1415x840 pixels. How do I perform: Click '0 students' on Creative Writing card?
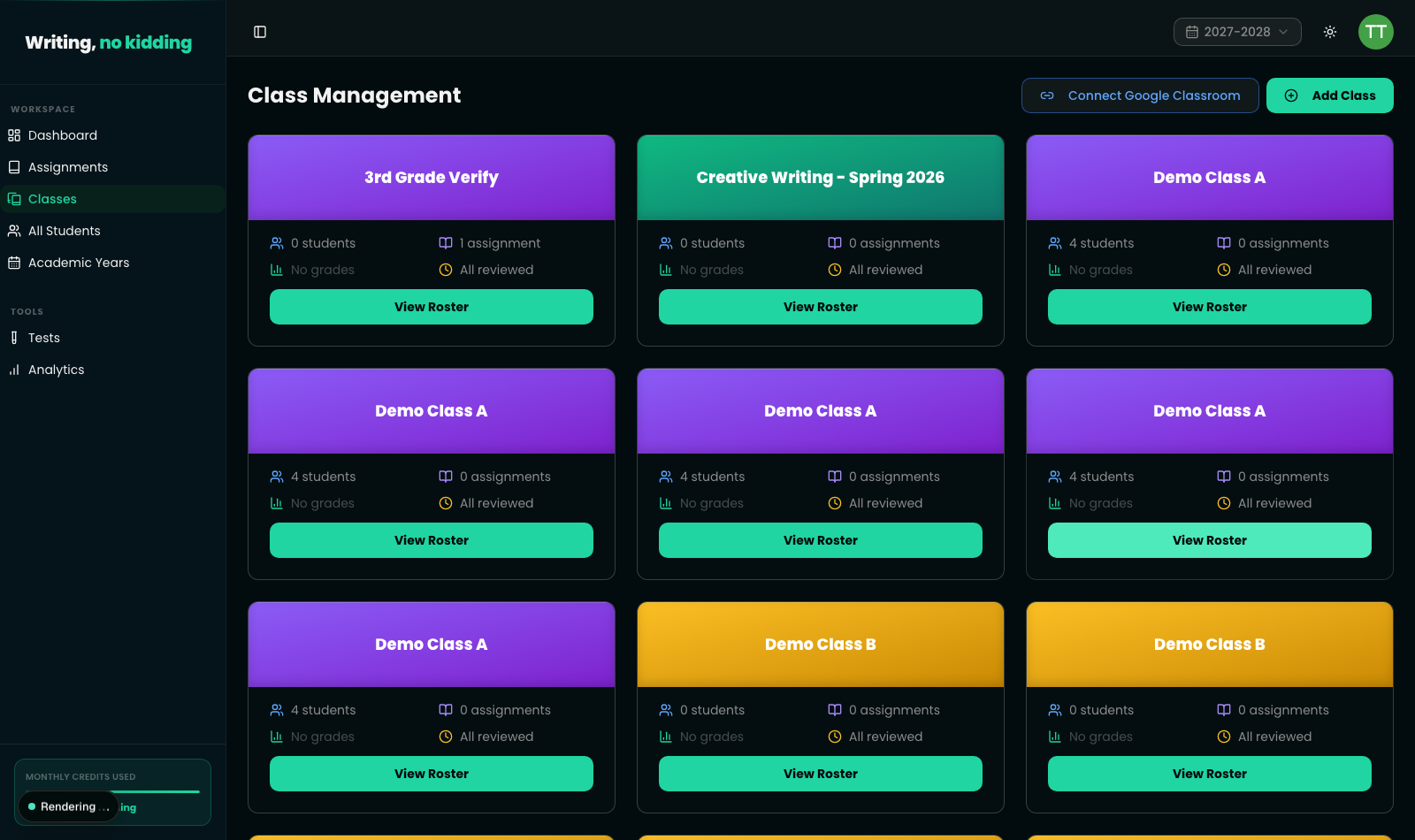pyautogui.click(x=712, y=243)
